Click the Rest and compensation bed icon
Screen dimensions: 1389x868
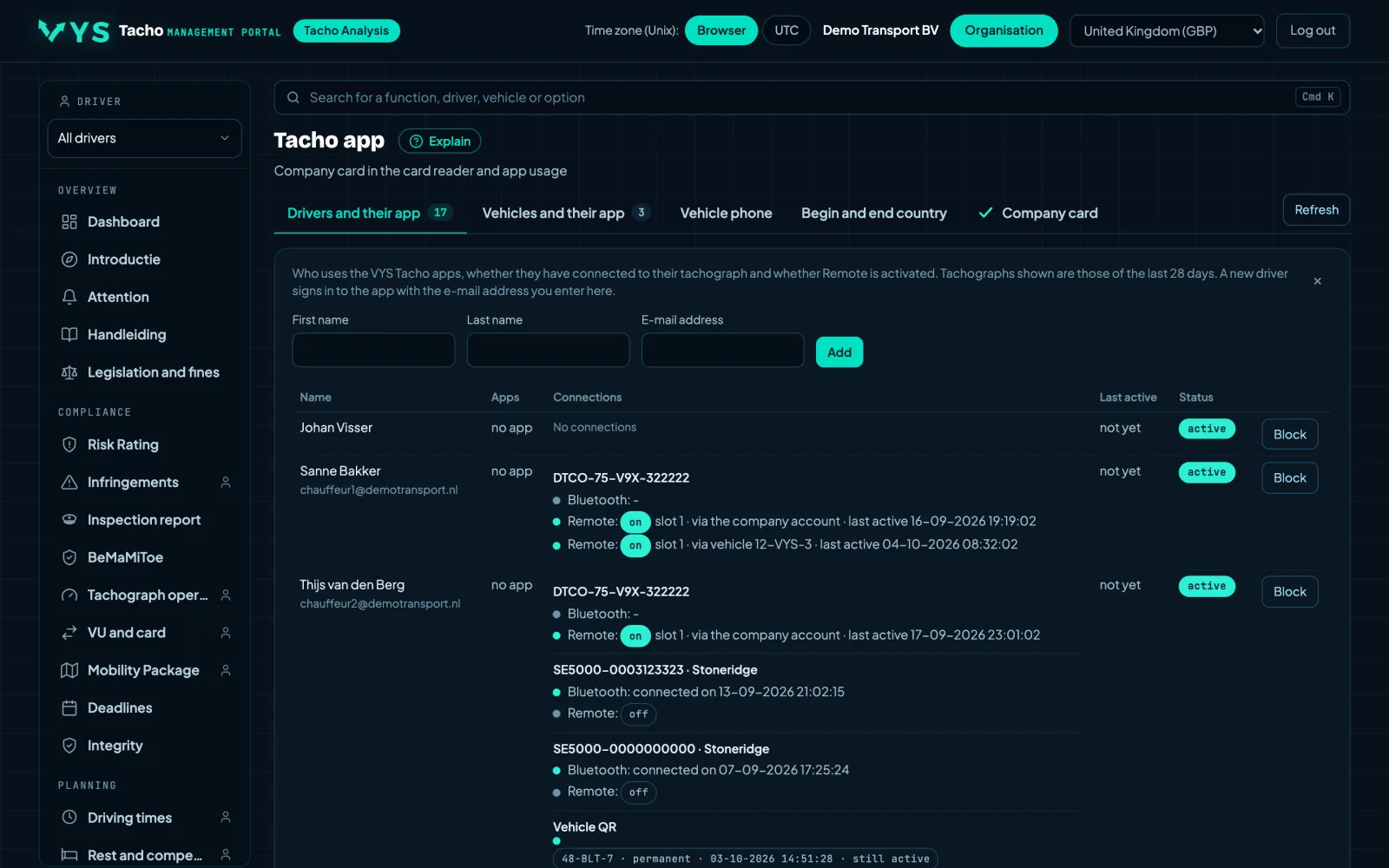click(x=69, y=855)
